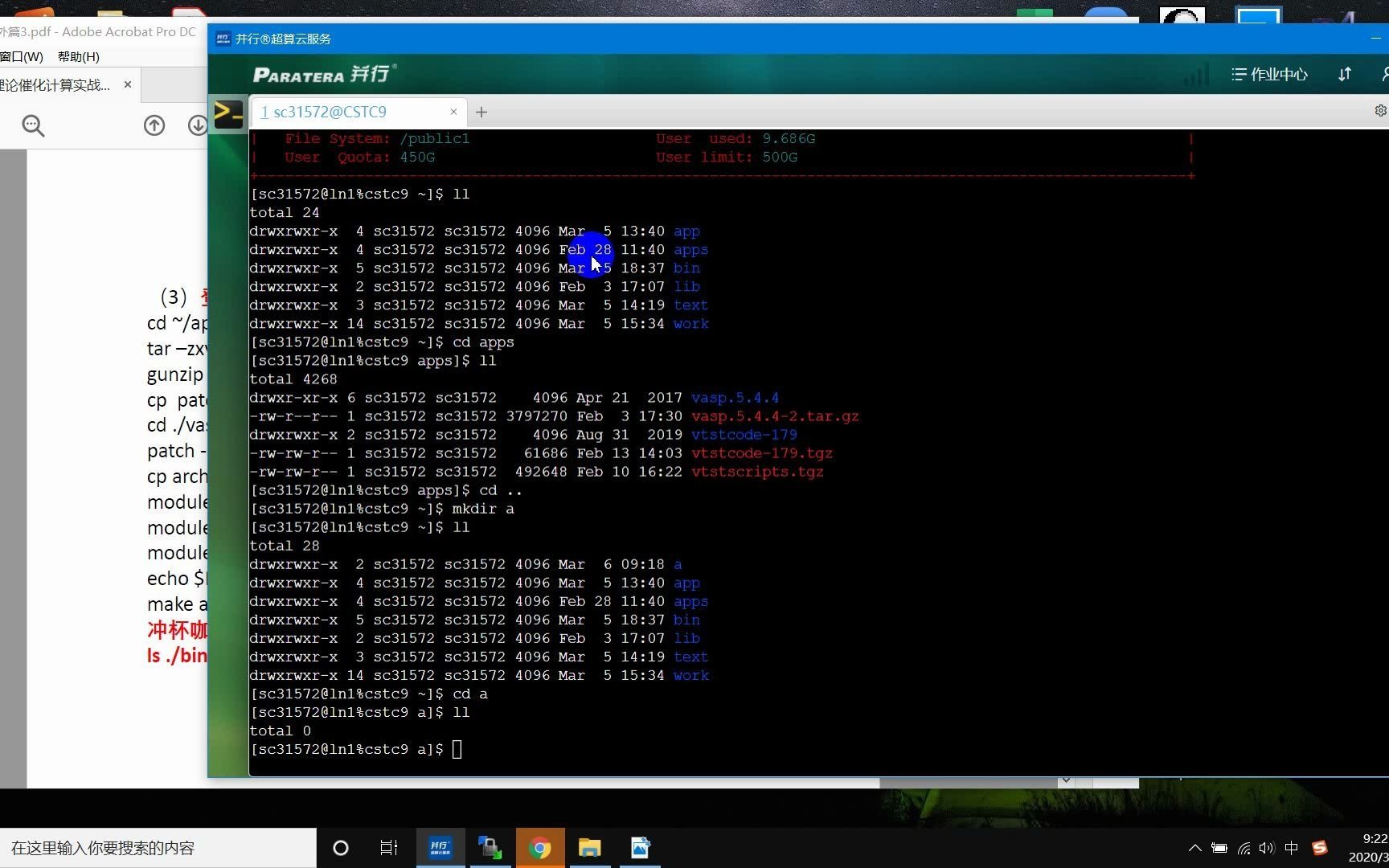This screenshot has height=868, width=1389.
Task: Click the scroll-down arrow below the terminal
Action: point(1066,780)
